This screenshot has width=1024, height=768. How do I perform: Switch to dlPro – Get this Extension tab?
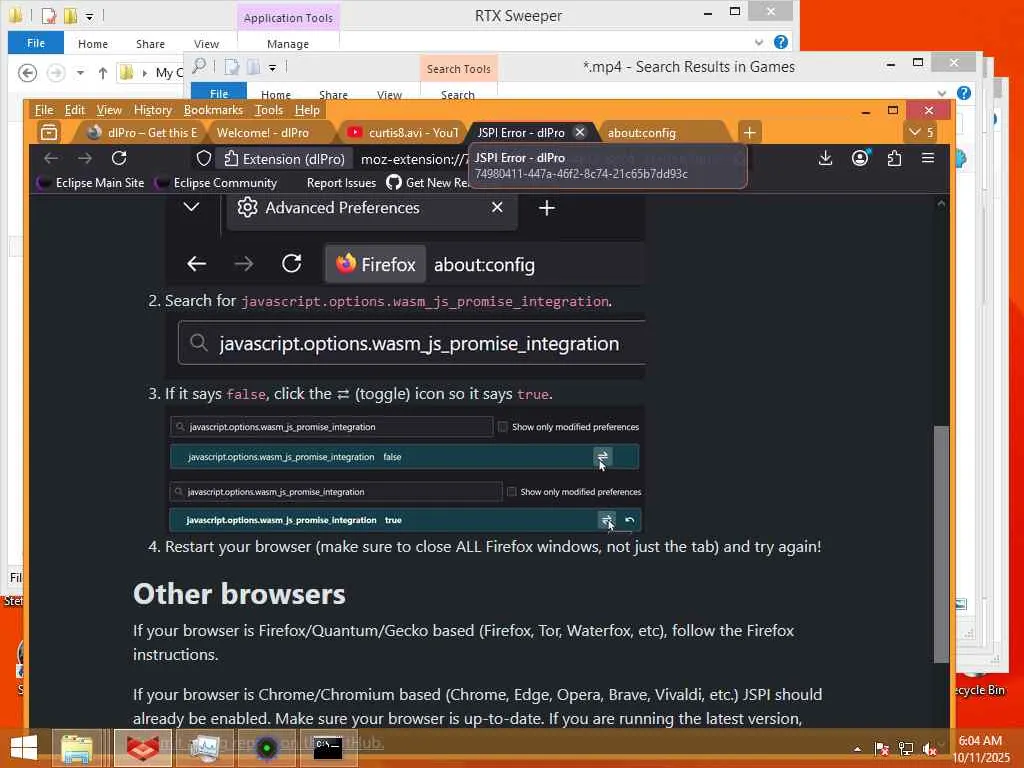pyautogui.click(x=142, y=133)
